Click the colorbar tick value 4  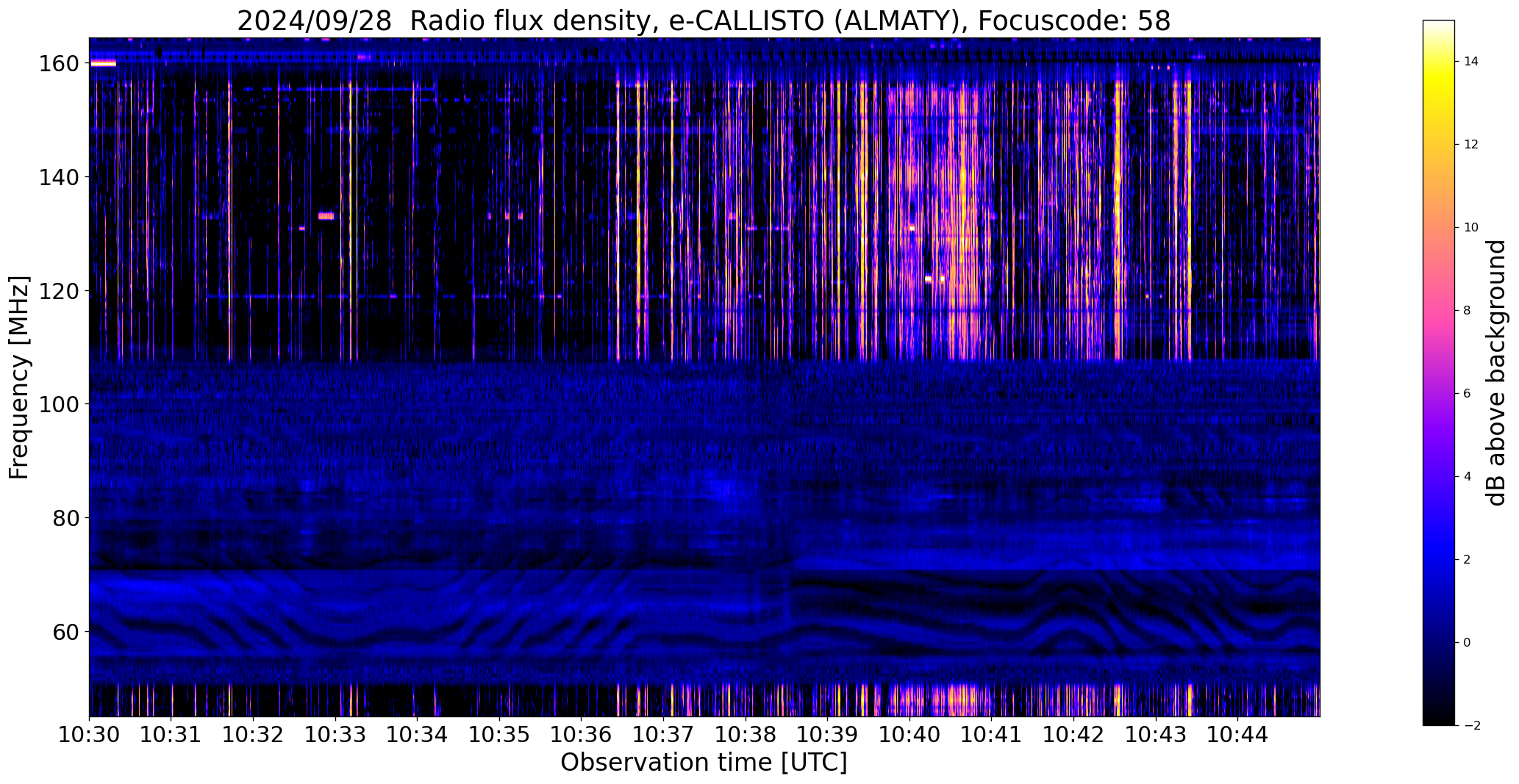tap(1467, 477)
